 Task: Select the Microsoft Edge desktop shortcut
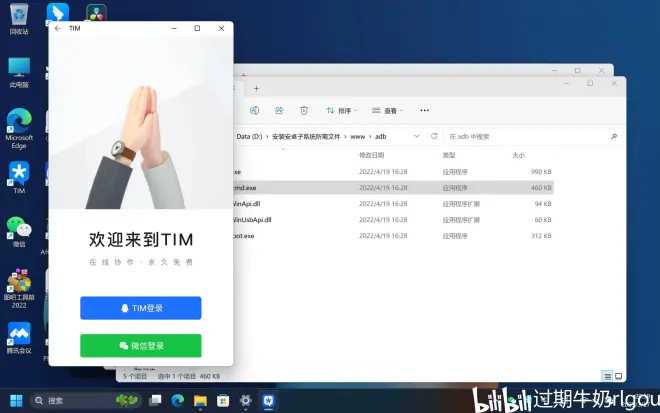coord(19,128)
